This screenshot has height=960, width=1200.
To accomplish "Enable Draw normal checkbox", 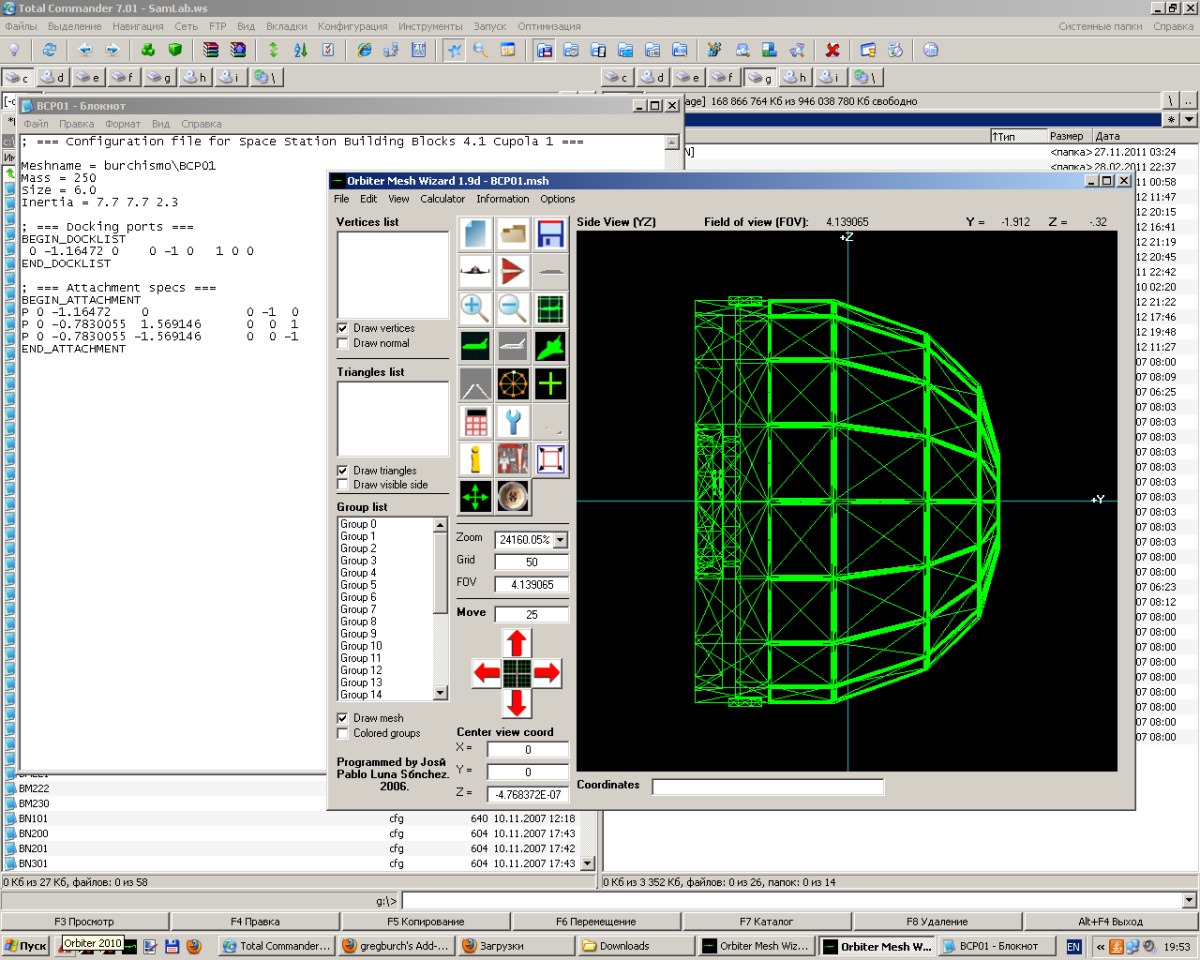I will pos(343,343).
